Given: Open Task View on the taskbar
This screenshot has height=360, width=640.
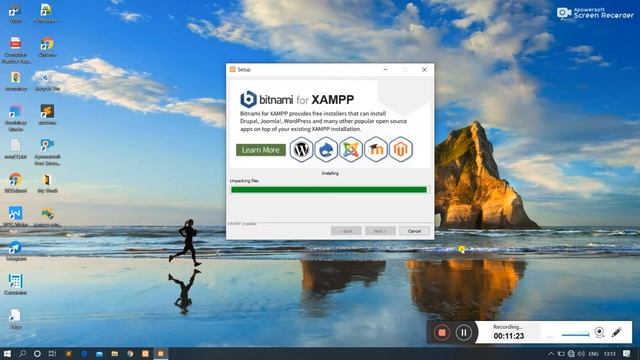Looking at the screenshot, I should (x=52, y=353).
